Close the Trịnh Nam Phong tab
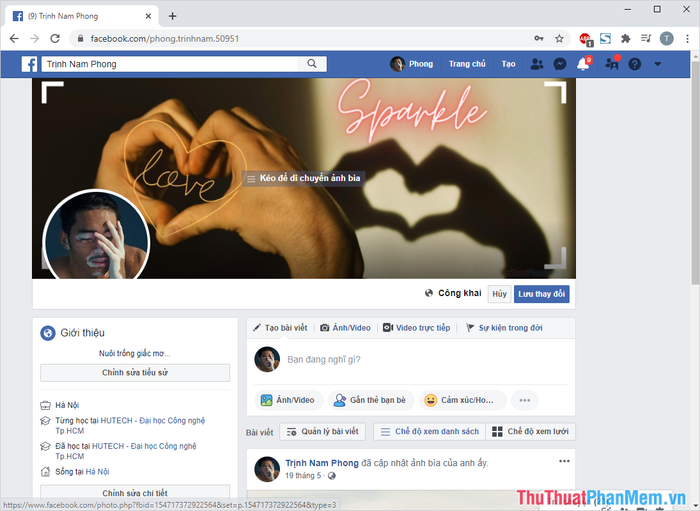 pos(148,16)
